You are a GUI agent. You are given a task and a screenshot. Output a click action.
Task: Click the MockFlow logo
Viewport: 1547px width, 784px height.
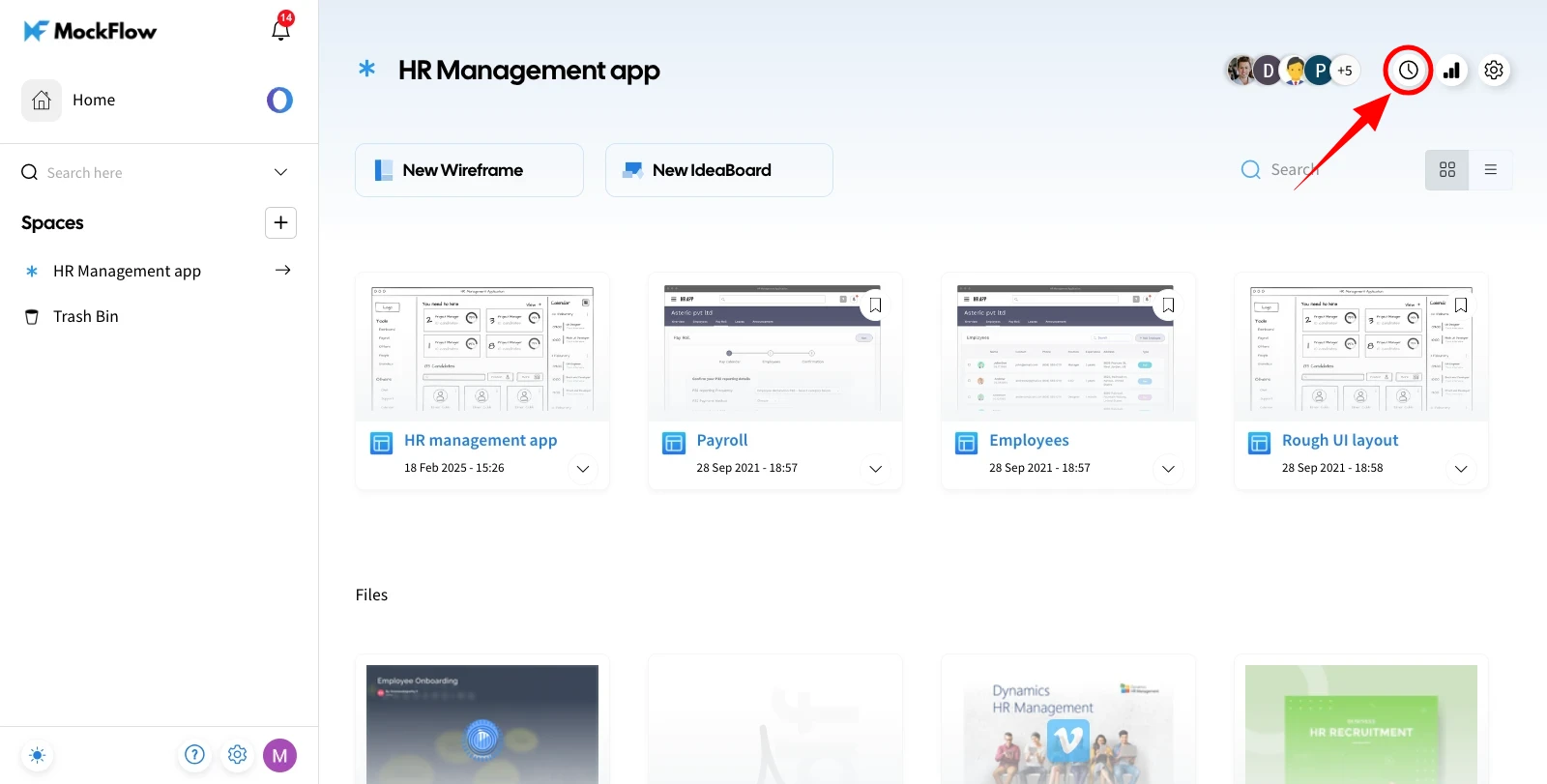pyautogui.click(x=90, y=31)
